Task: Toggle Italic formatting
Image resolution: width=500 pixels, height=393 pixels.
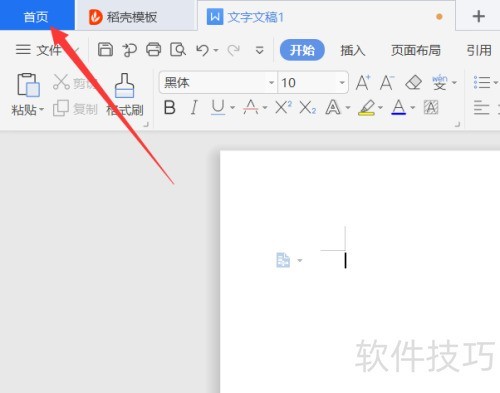Action: point(194,108)
